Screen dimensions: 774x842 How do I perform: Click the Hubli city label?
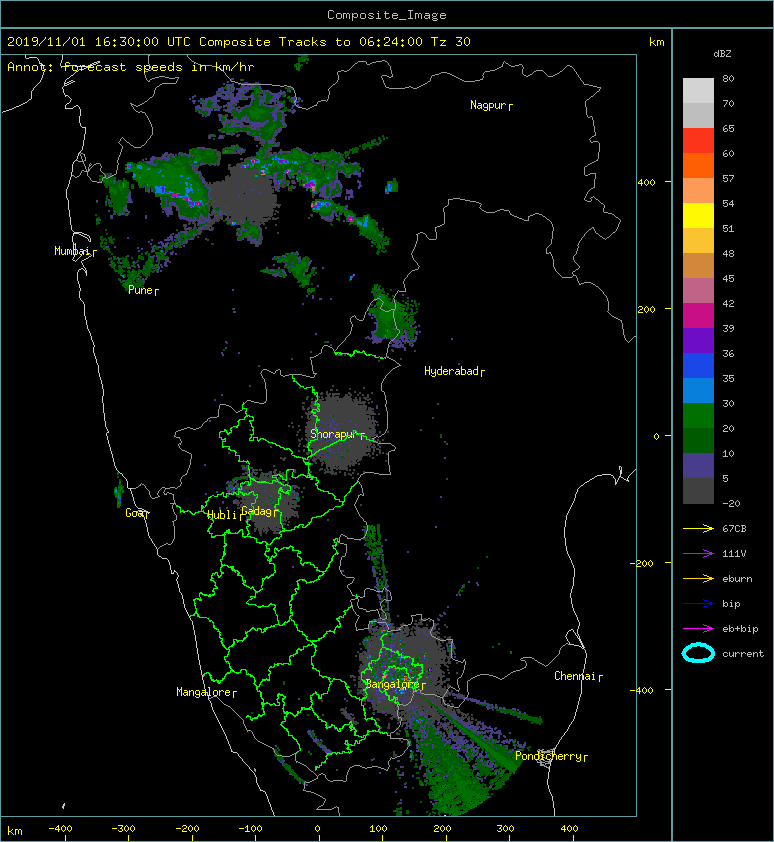(x=222, y=515)
